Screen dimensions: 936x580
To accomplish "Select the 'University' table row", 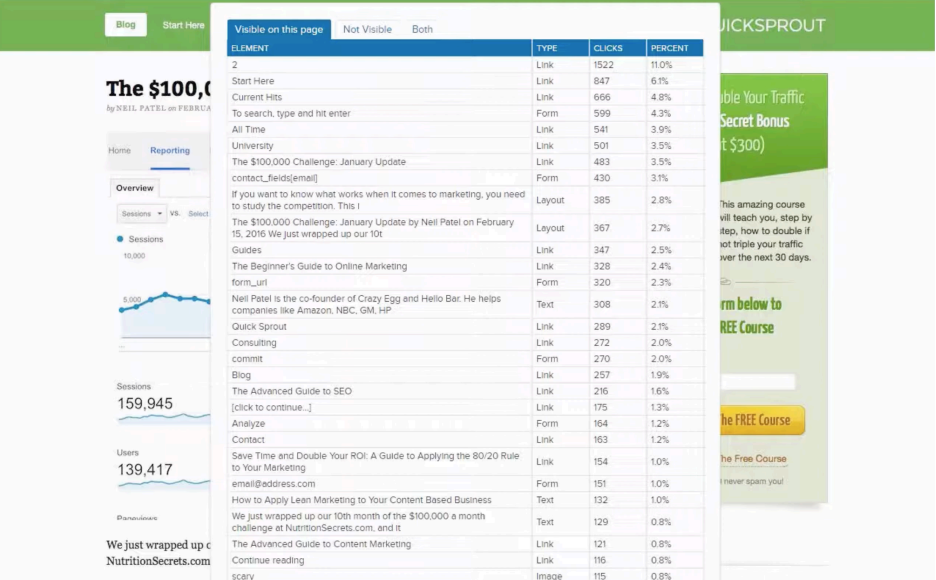I will (465, 145).
